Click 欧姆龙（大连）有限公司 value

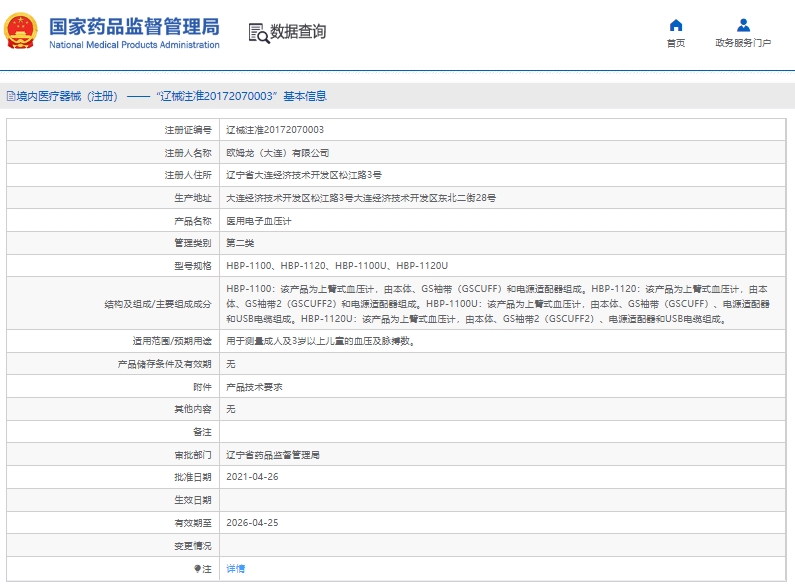click(277, 153)
